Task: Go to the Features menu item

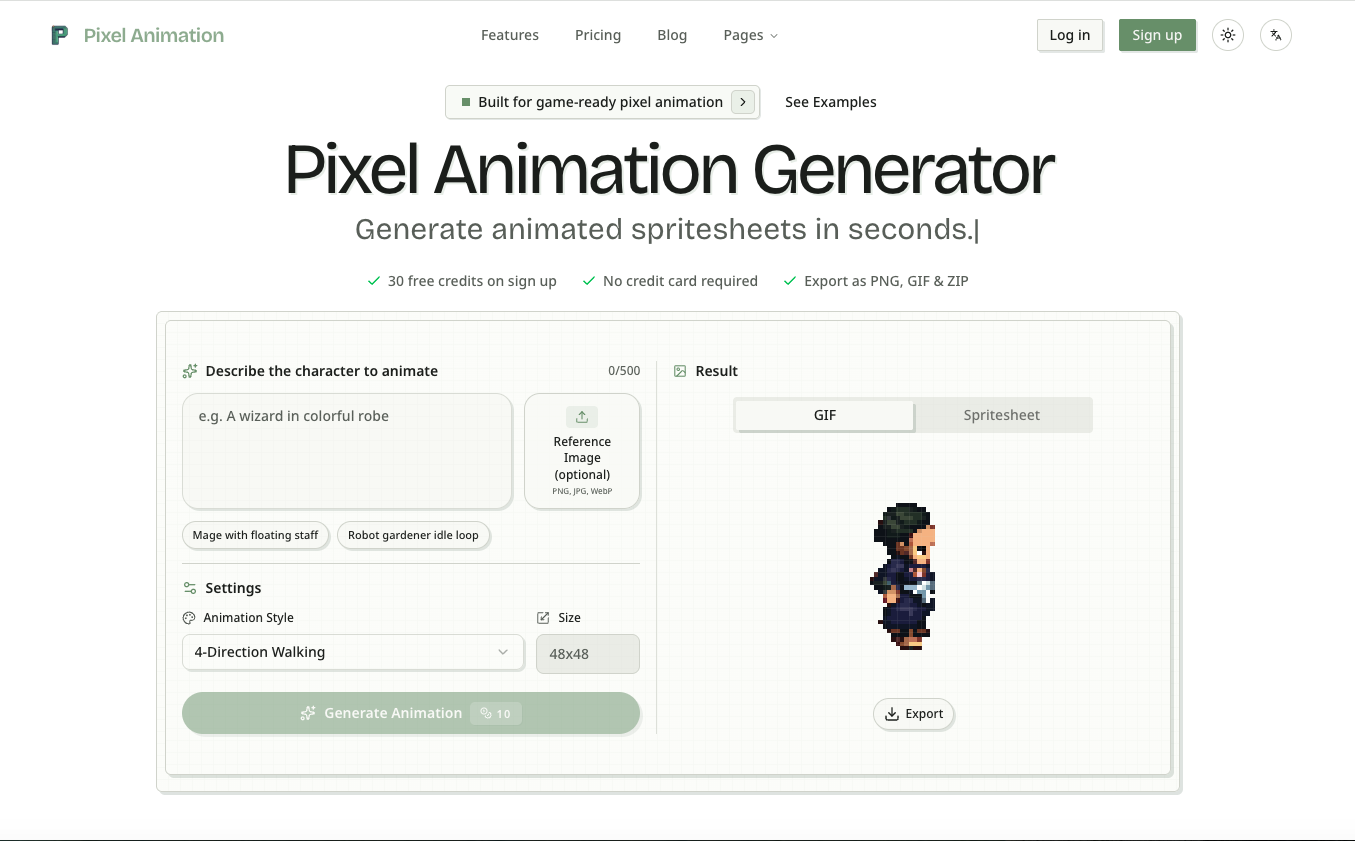Action: pyautogui.click(x=510, y=35)
